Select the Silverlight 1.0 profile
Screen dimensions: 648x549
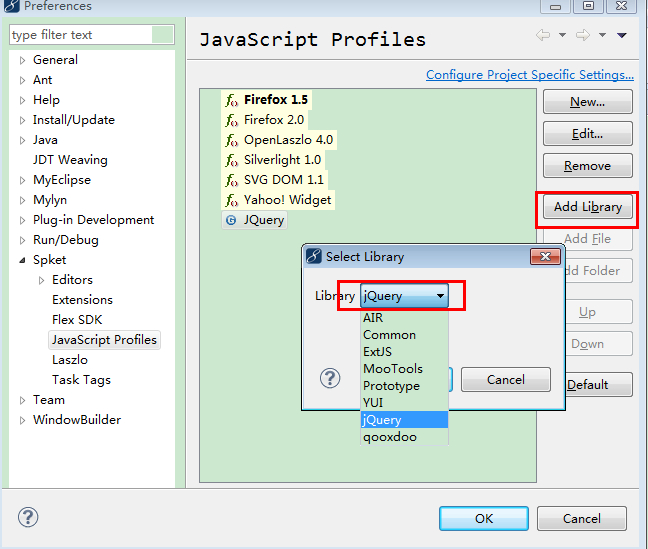pos(273,160)
